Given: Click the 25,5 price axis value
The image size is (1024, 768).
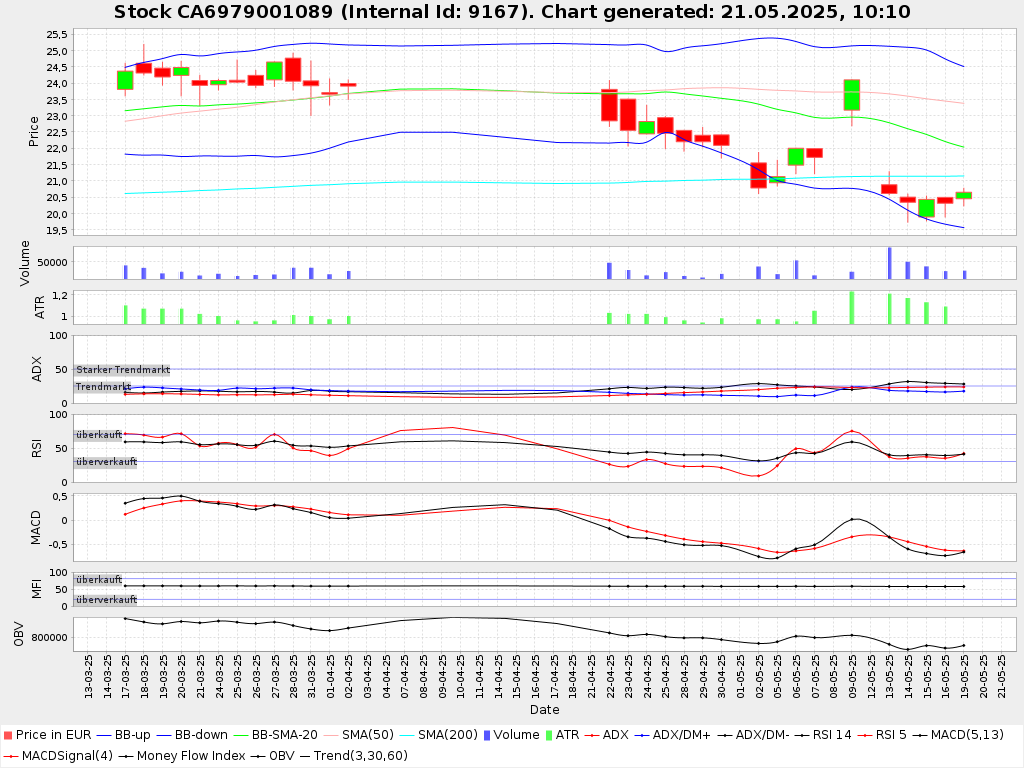Looking at the screenshot, I should [x=57, y=35].
